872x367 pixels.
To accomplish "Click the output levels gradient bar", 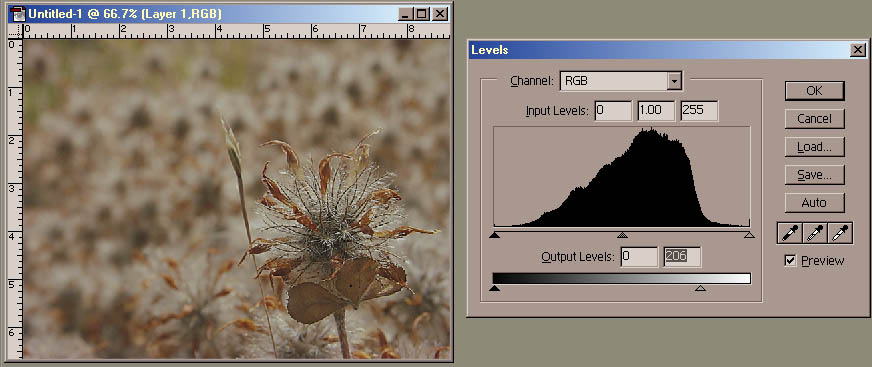I will (622, 278).
